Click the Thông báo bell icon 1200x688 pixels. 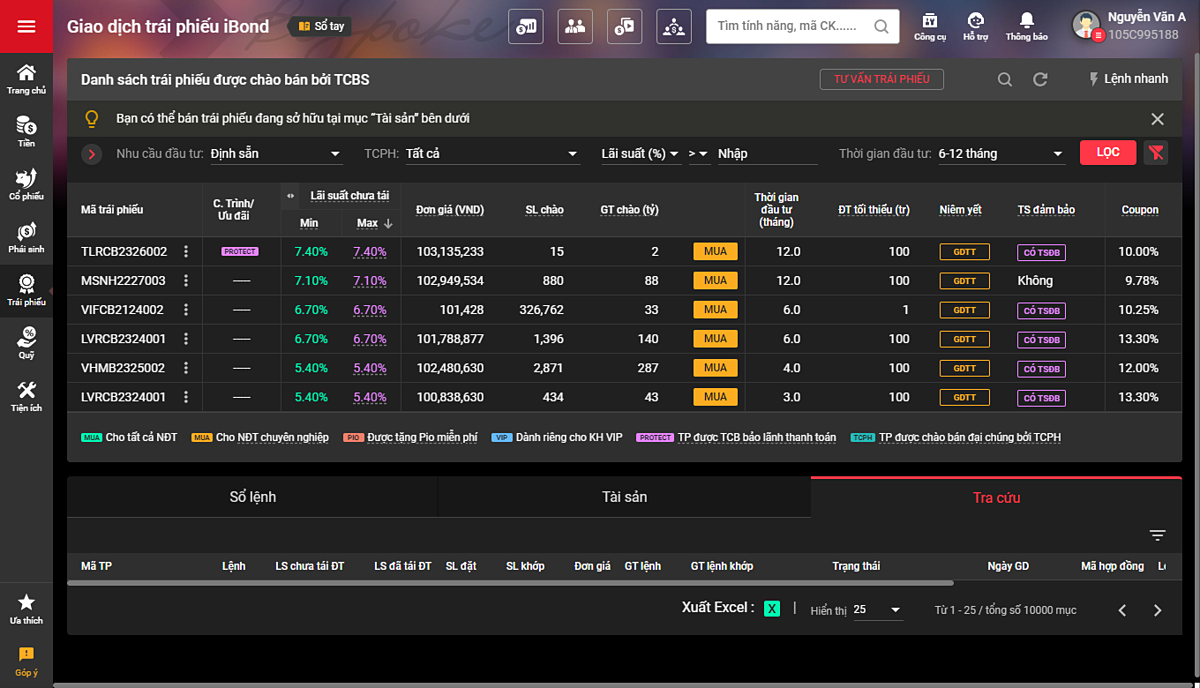click(x=1026, y=25)
